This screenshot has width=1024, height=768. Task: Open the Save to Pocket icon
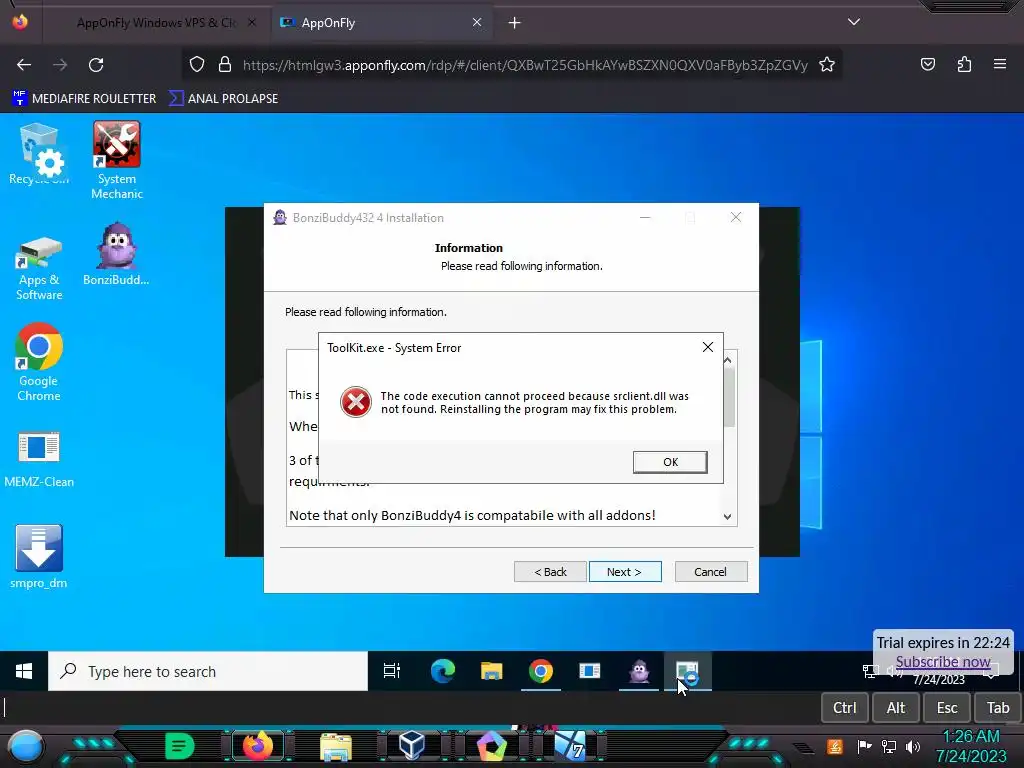[927, 64]
